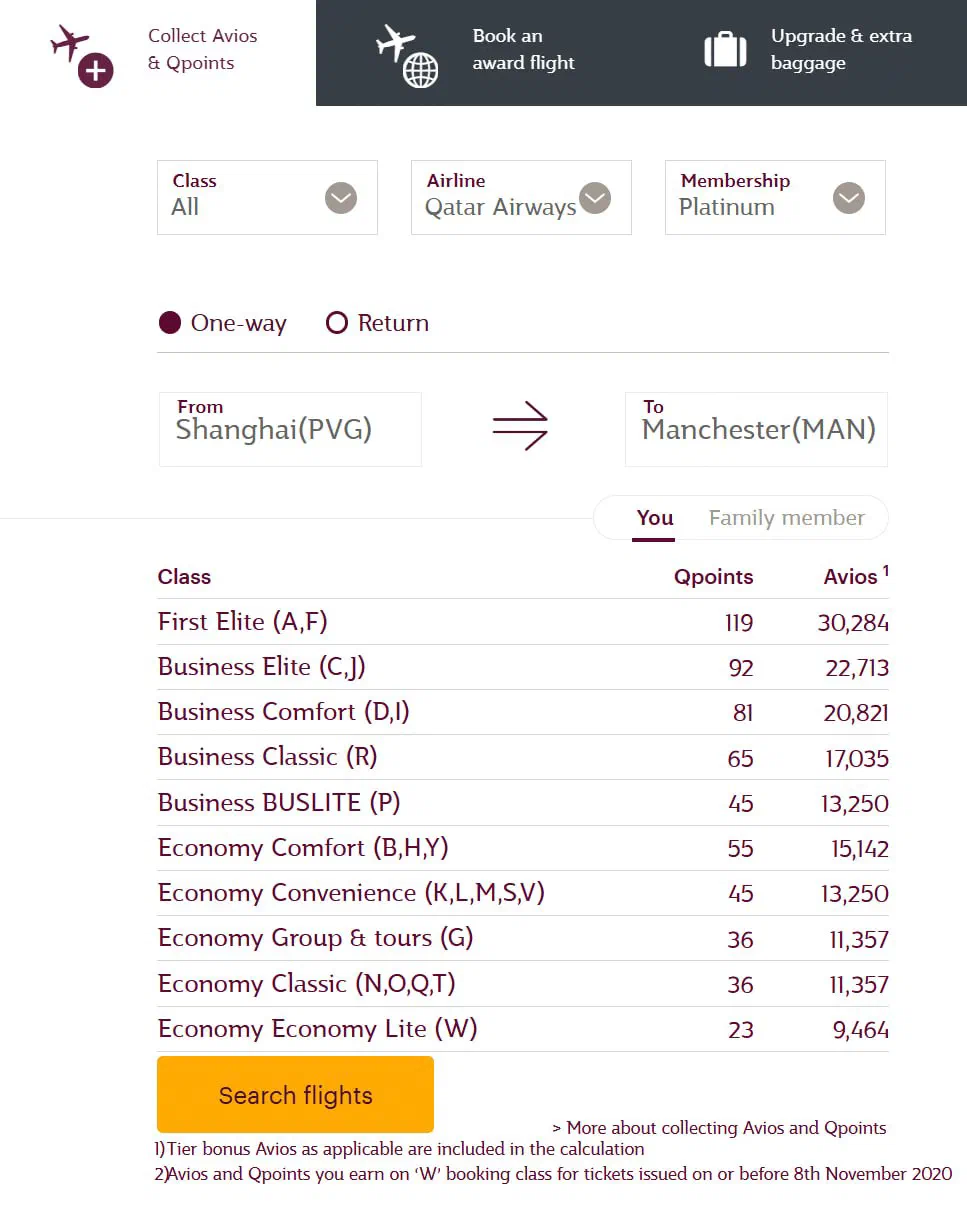Open More about collecting Avios and Qpoints link
The image size is (967, 1213).
click(x=719, y=1128)
